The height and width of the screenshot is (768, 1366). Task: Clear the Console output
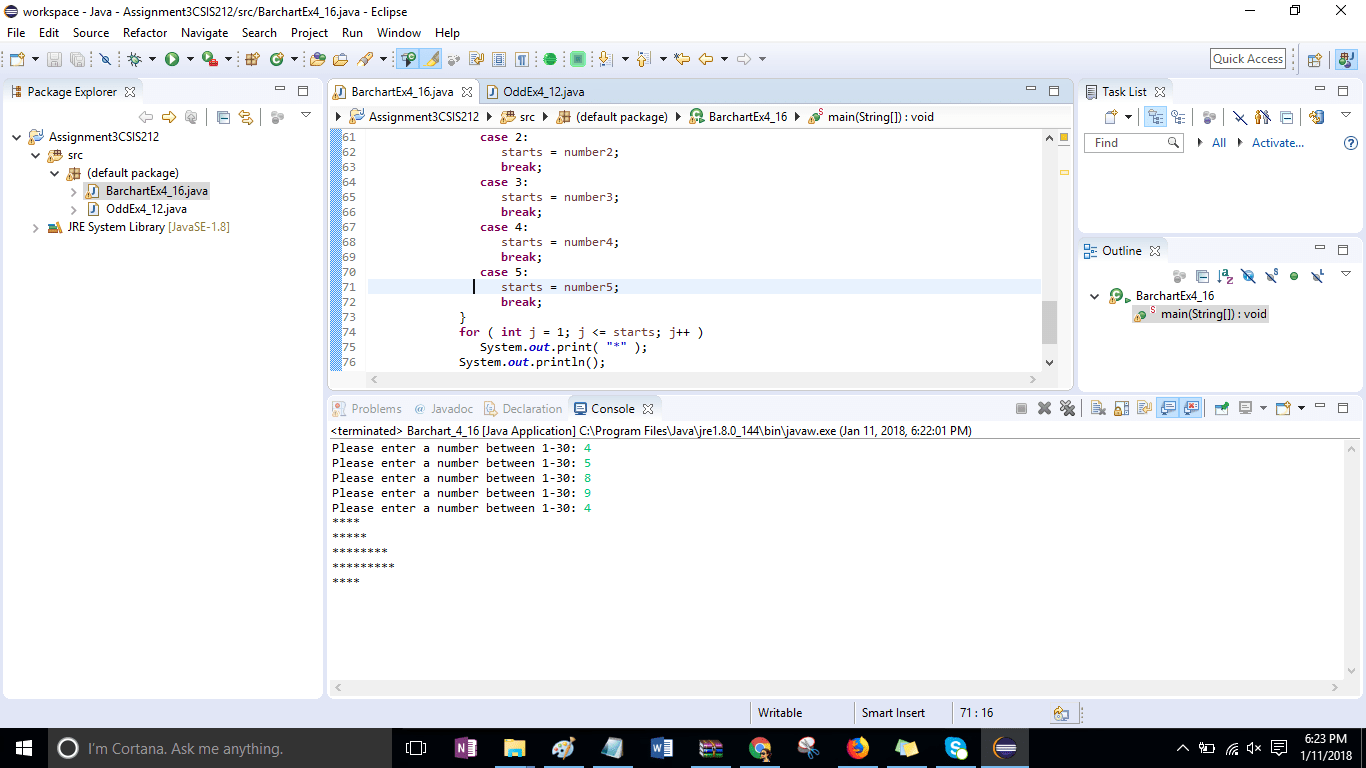(1097, 407)
